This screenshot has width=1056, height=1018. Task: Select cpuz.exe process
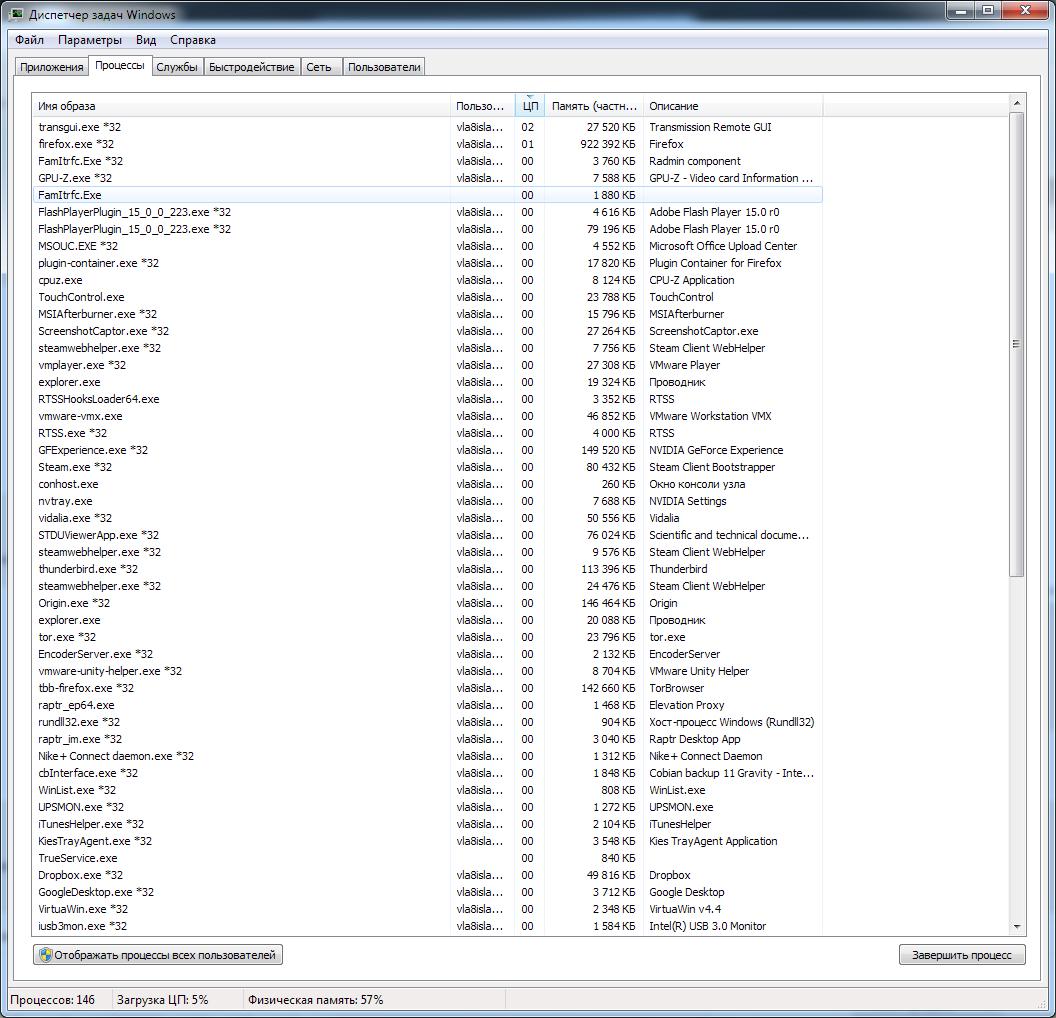coord(428,280)
